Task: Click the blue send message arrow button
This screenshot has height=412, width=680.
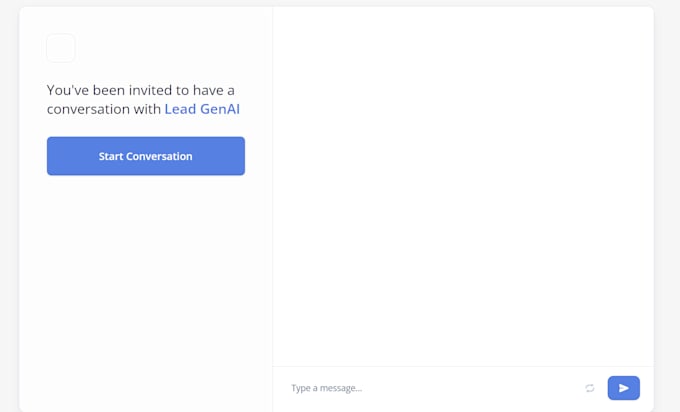Action: tap(623, 388)
